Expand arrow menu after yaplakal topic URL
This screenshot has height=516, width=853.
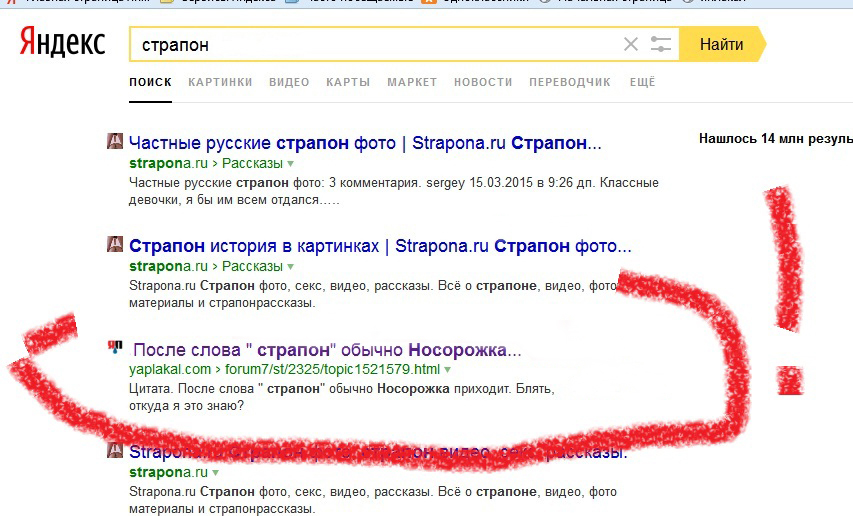point(447,370)
